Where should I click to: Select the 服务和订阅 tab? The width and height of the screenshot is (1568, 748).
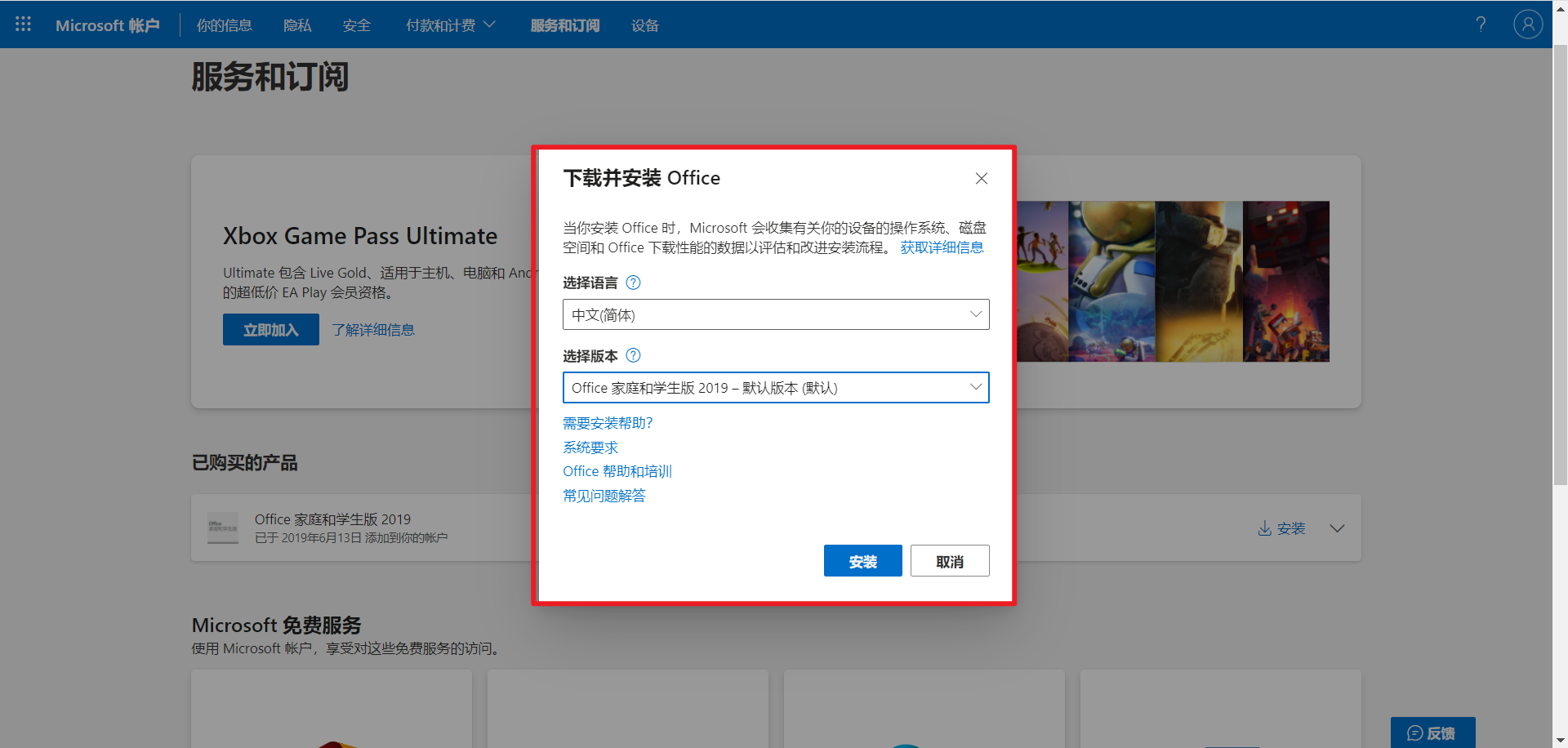tap(564, 25)
